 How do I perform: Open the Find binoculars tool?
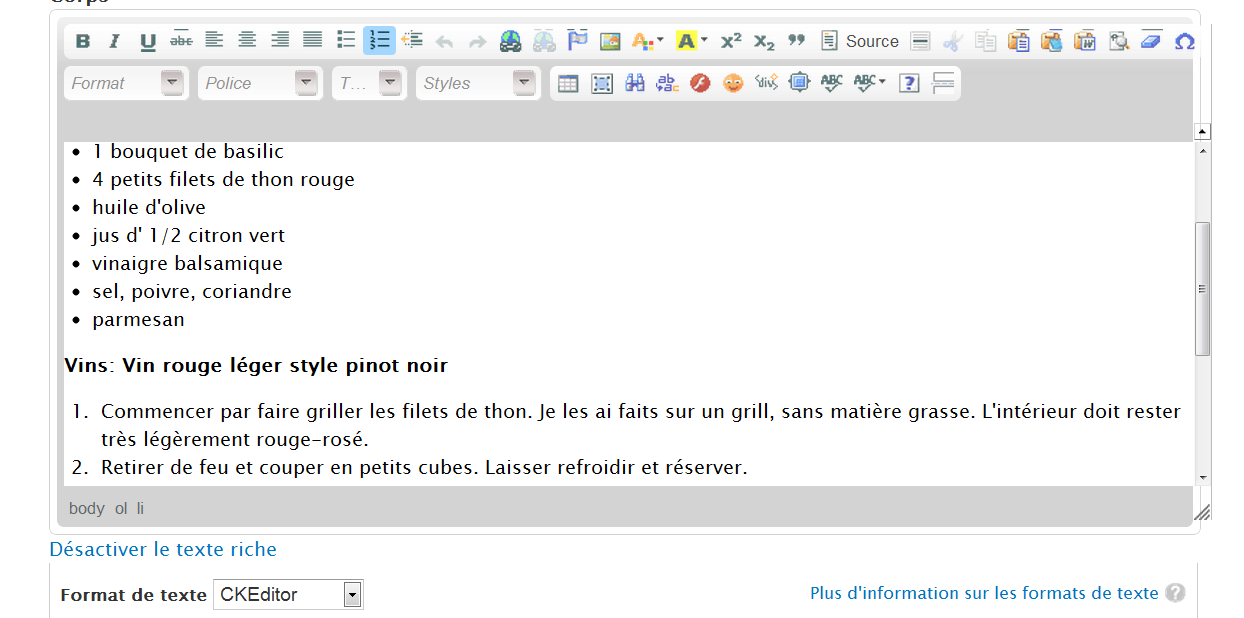click(x=634, y=83)
